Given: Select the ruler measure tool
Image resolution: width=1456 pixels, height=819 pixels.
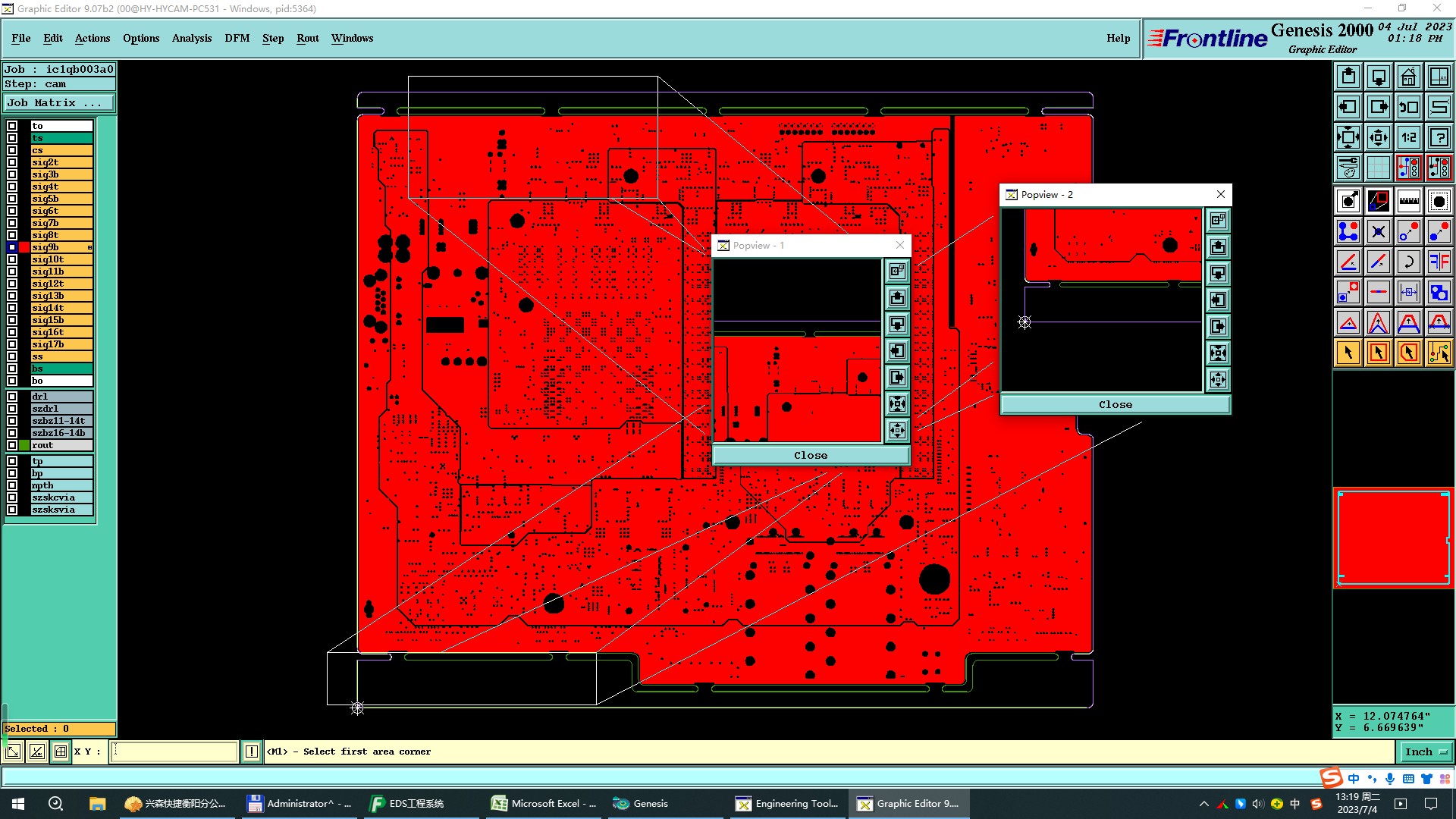Looking at the screenshot, I should point(1408,201).
